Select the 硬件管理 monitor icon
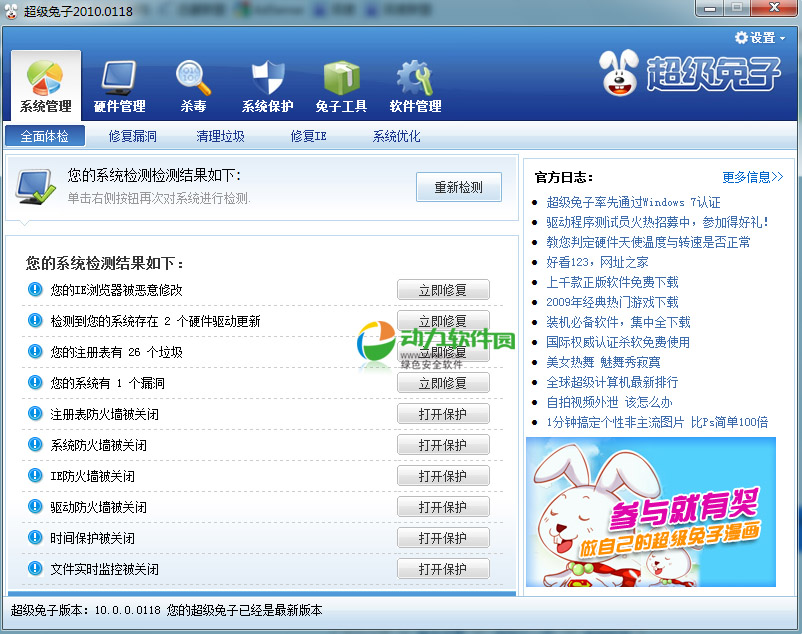Viewport: 802px width, 634px height. point(119,78)
